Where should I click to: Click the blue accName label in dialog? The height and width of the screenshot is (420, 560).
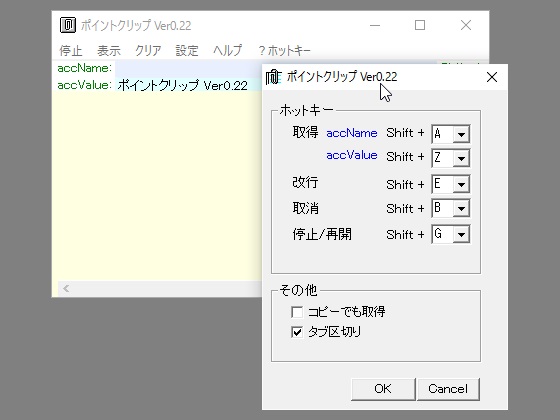(352, 133)
